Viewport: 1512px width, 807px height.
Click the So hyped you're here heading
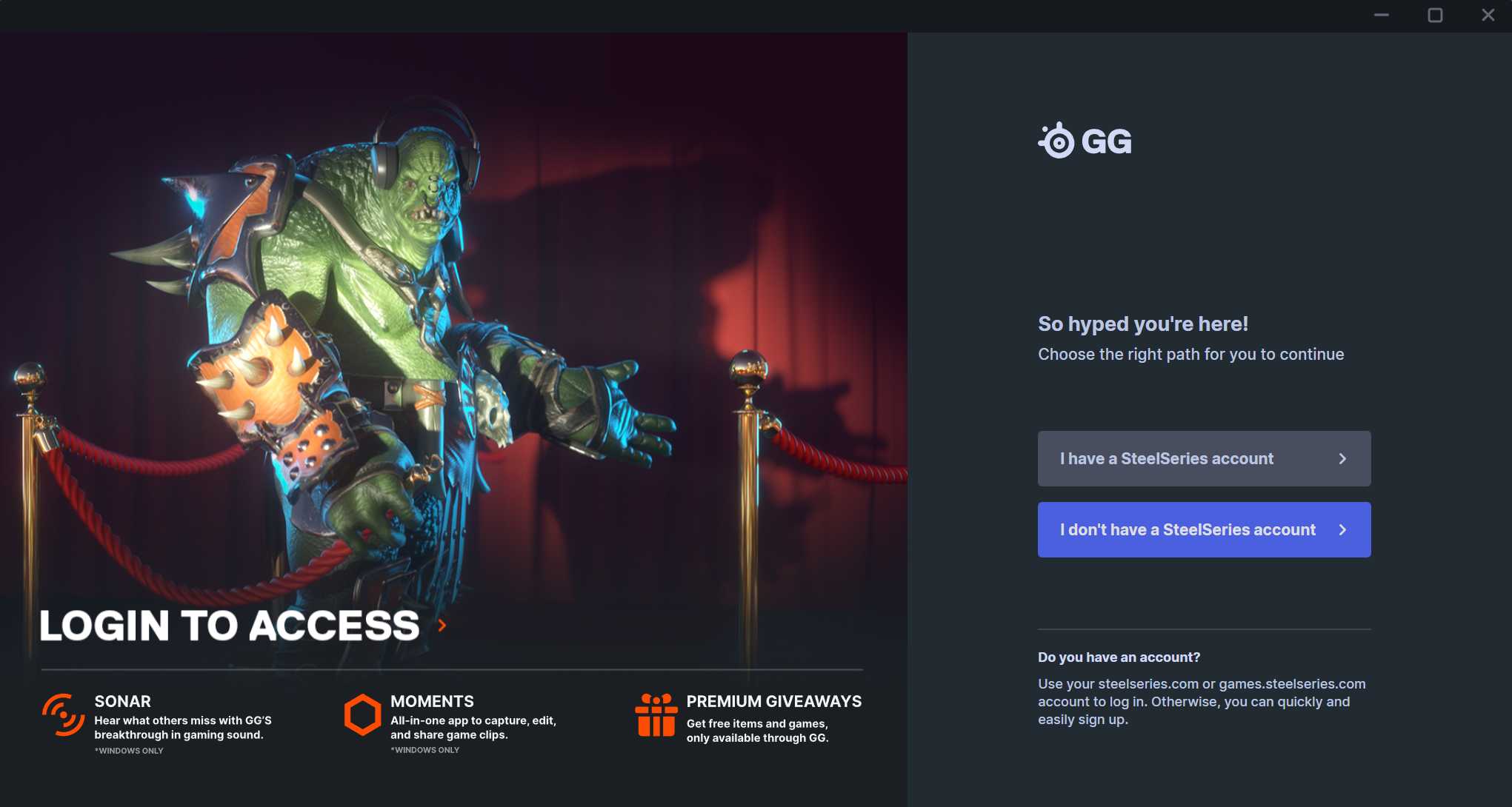pos(1143,324)
